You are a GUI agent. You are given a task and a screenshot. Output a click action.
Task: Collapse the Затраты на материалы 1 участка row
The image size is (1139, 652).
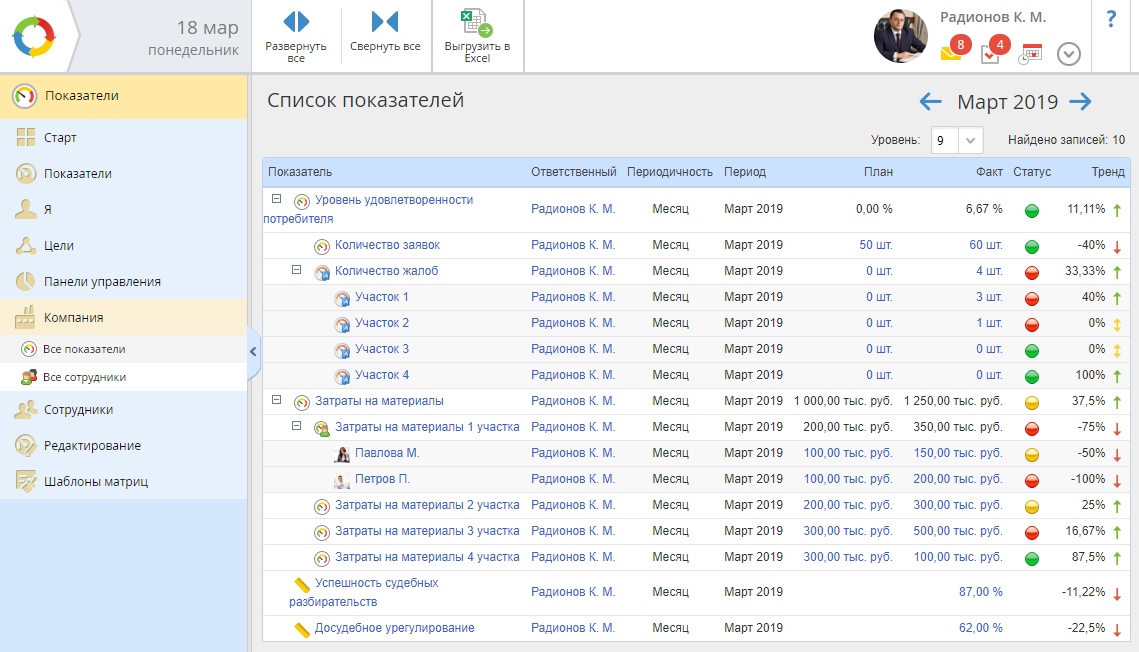[x=296, y=426]
